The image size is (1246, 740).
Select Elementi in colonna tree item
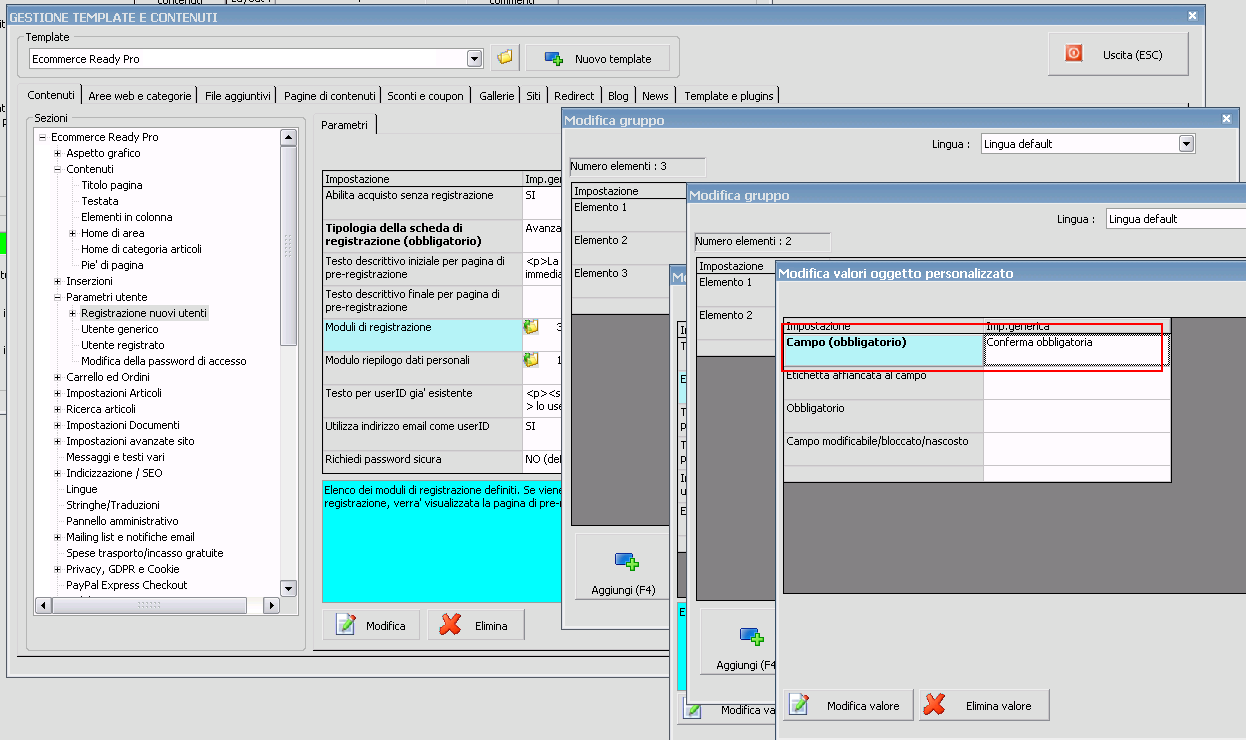click(127, 217)
